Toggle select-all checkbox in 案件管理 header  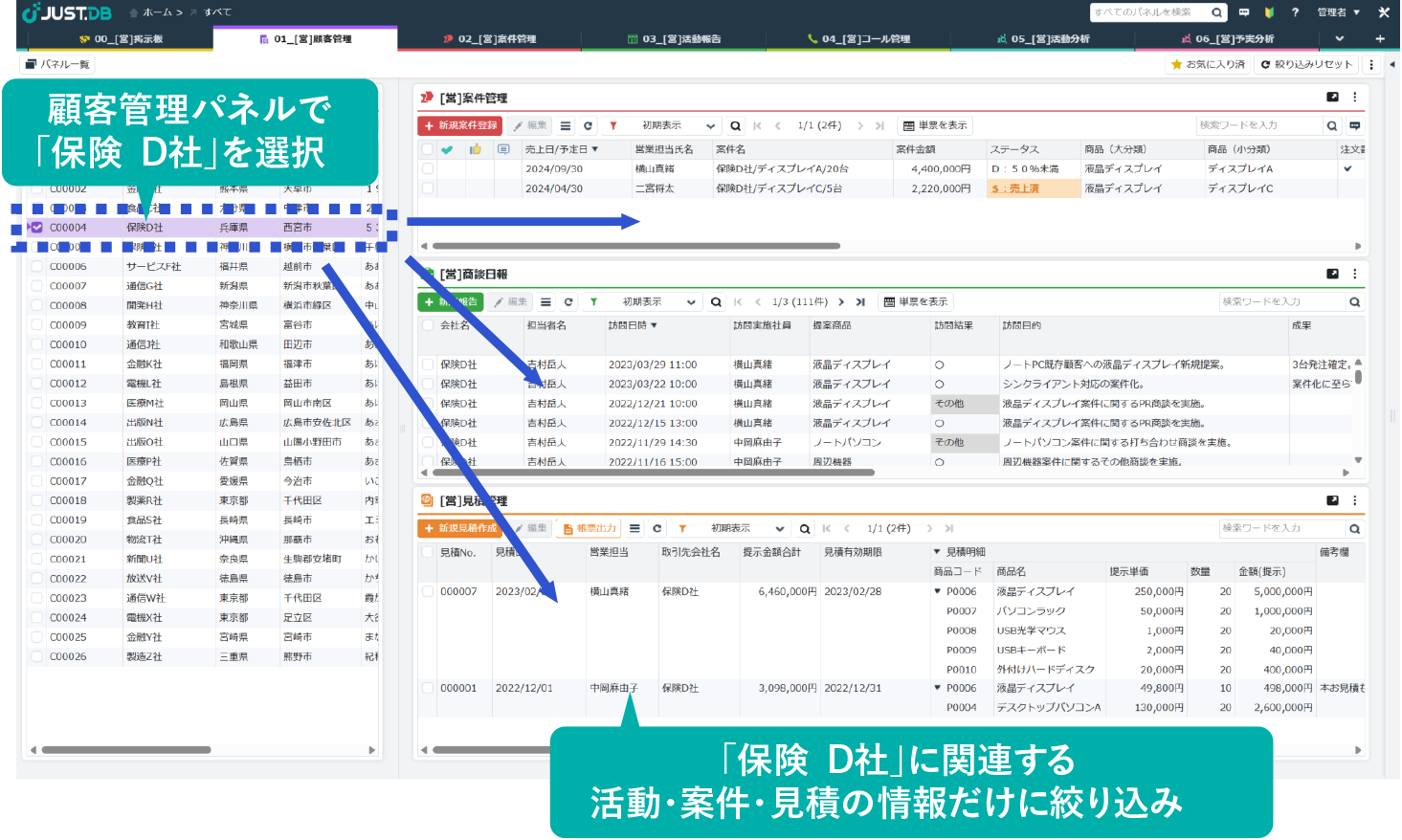[428, 149]
